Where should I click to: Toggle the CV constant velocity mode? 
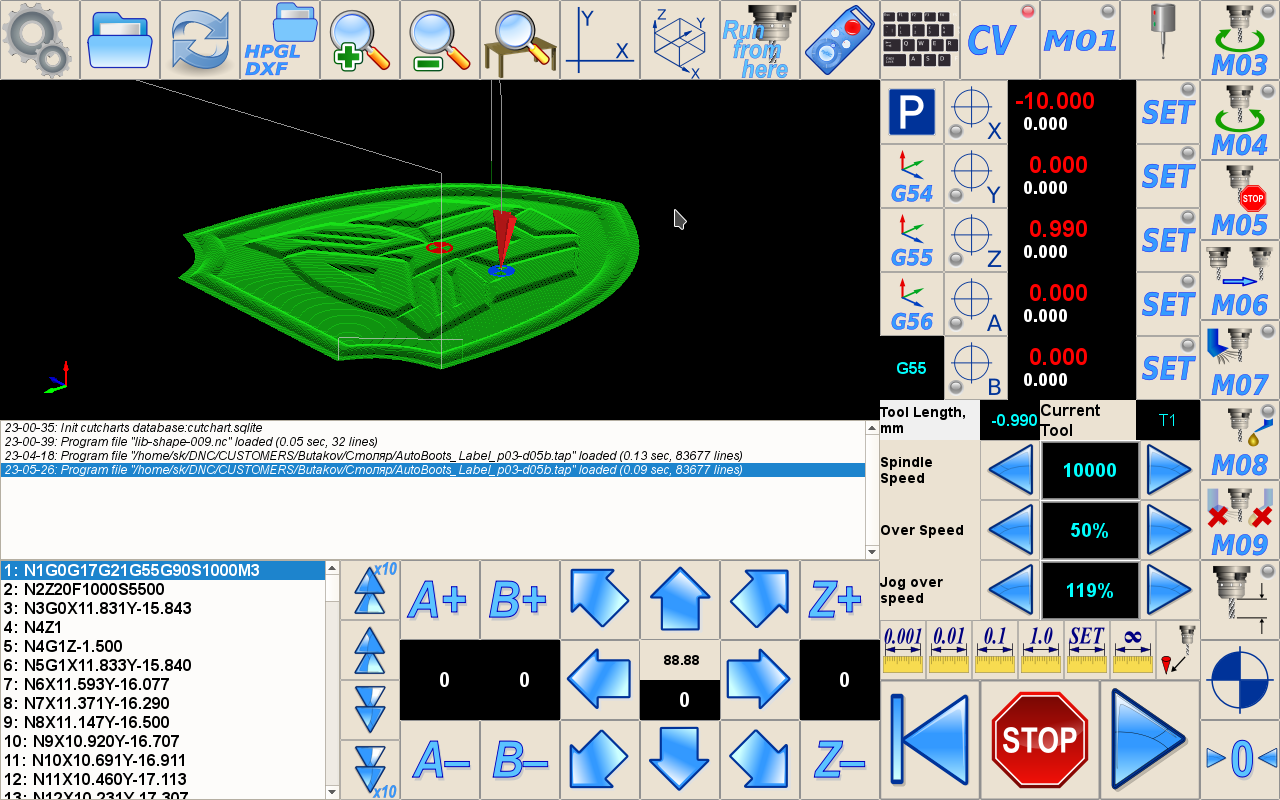click(x=1000, y=40)
